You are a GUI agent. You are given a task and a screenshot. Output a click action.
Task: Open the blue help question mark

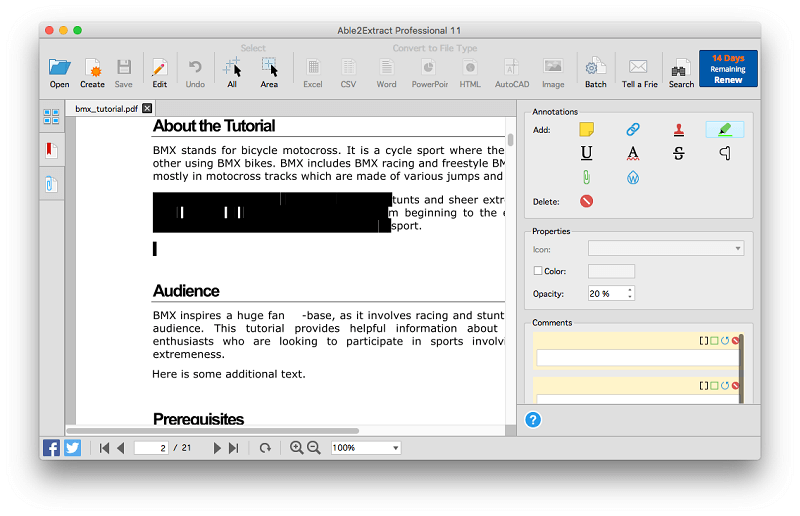pyautogui.click(x=533, y=420)
